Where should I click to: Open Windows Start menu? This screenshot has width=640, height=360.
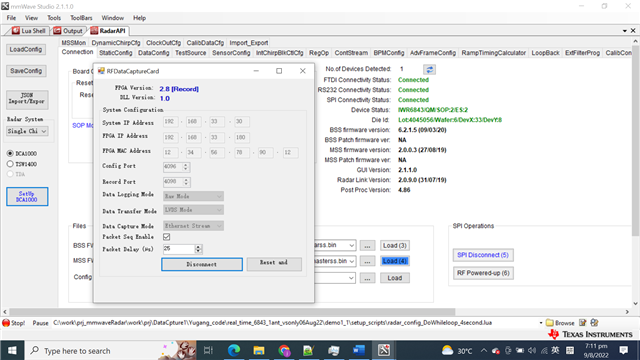coord(12,350)
